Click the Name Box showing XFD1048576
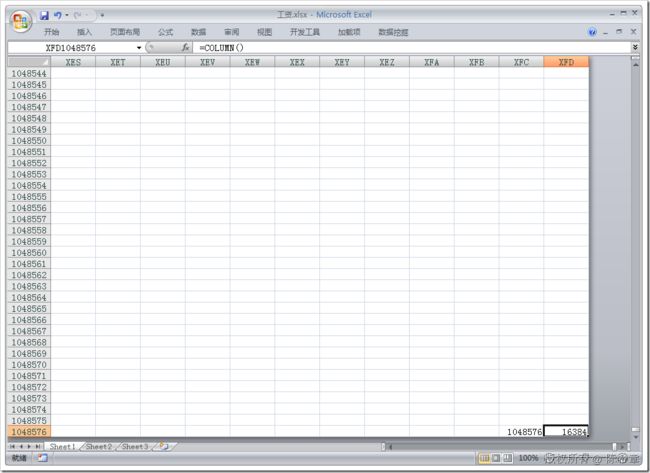This screenshot has width=650, height=473. [71, 48]
